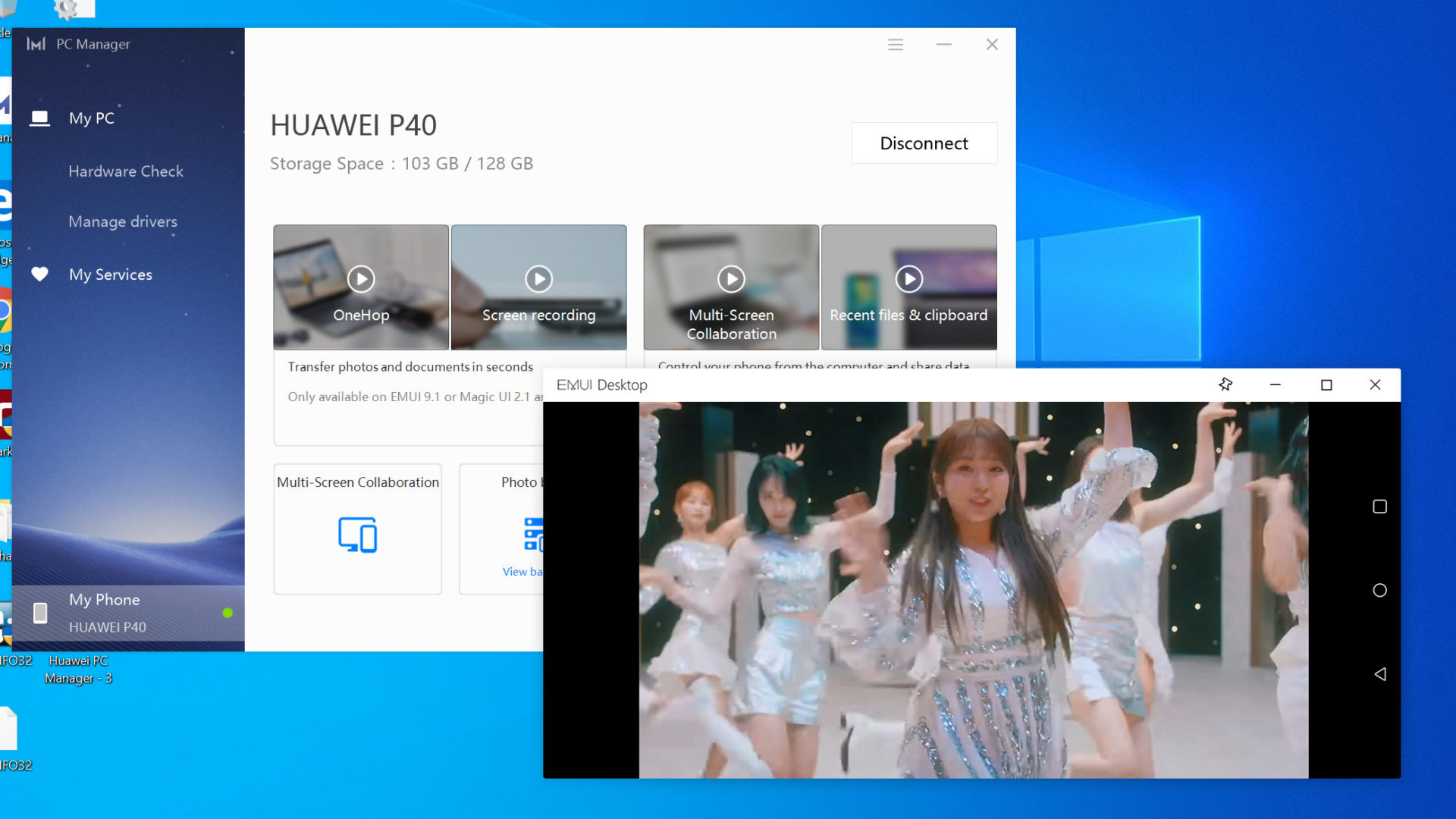Play the OneHop tutorial video
Screen dimensions: 1456x819
tap(361, 279)
